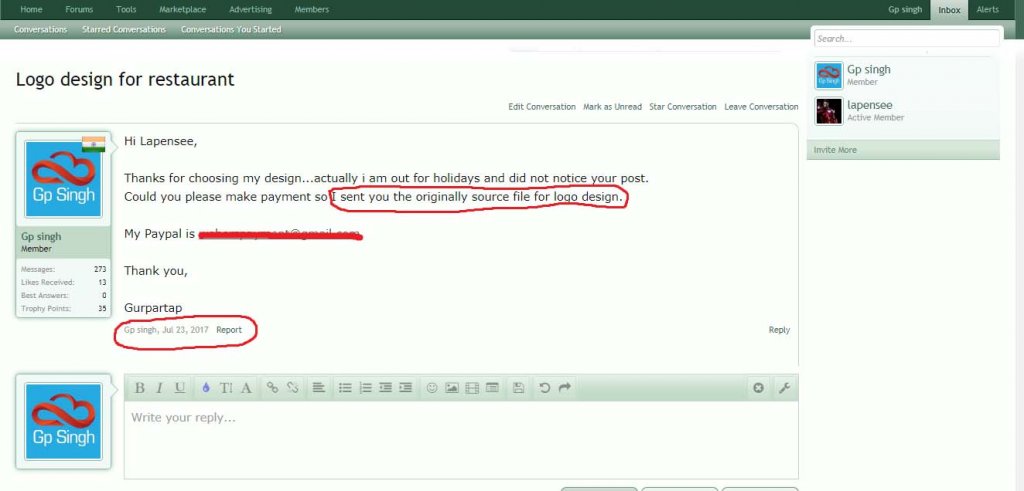This screenshot has height=491, width=1024.
Task: Open Gp singh avatar in participants list
Action: point(829,76)
